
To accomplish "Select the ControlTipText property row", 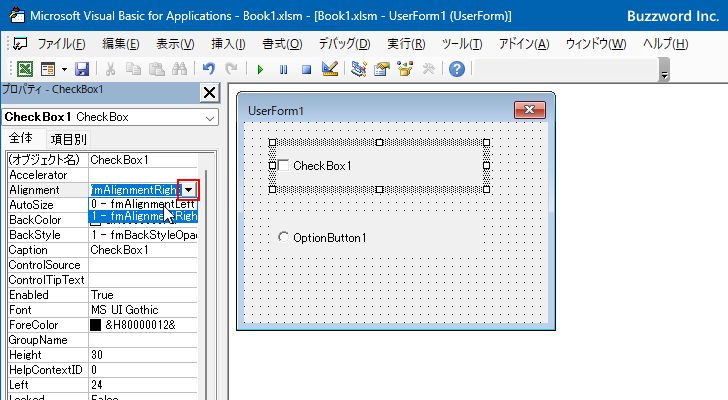I will click(103, 280).
